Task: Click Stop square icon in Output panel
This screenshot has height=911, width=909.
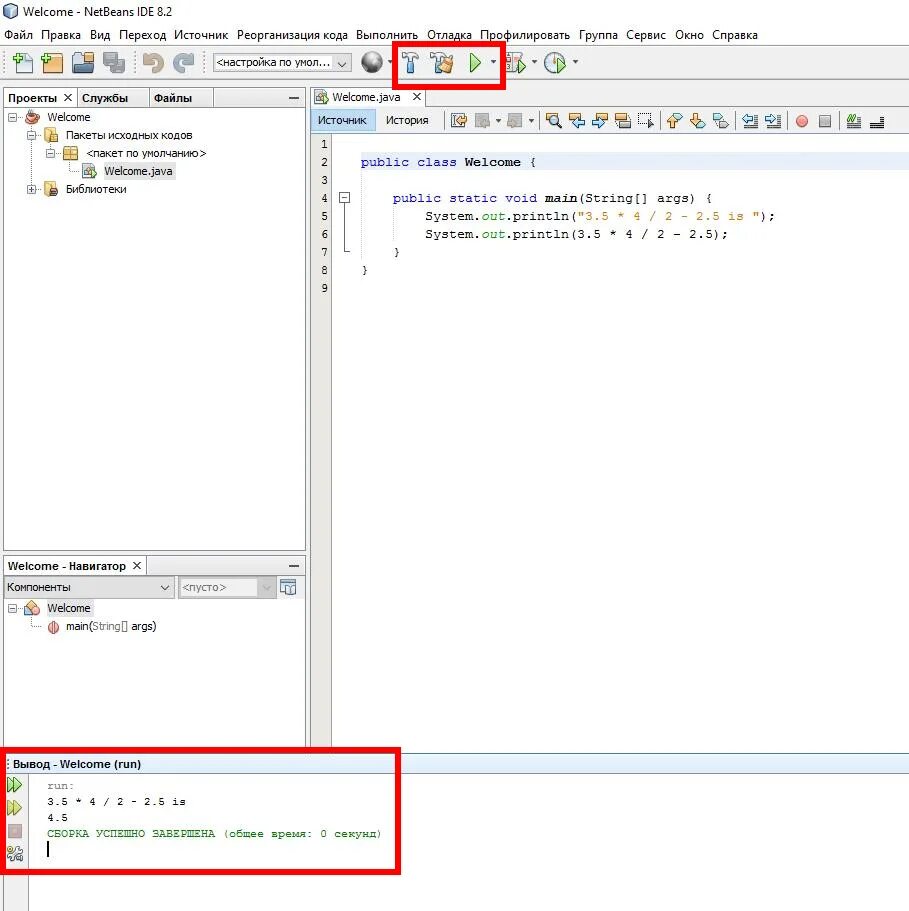Action: 15,831
